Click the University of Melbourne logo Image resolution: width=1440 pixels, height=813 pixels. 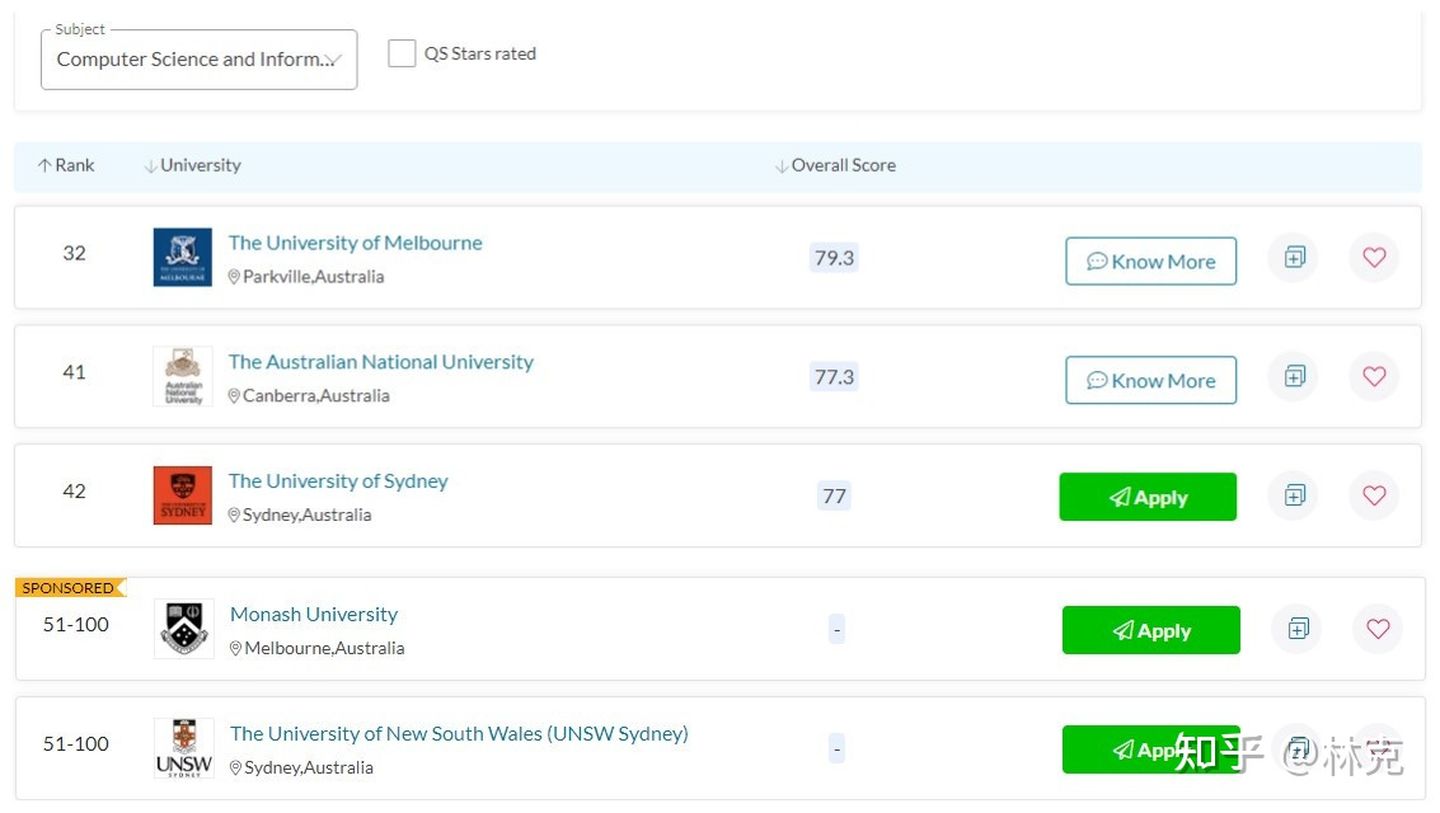click(x=182, y=257)
